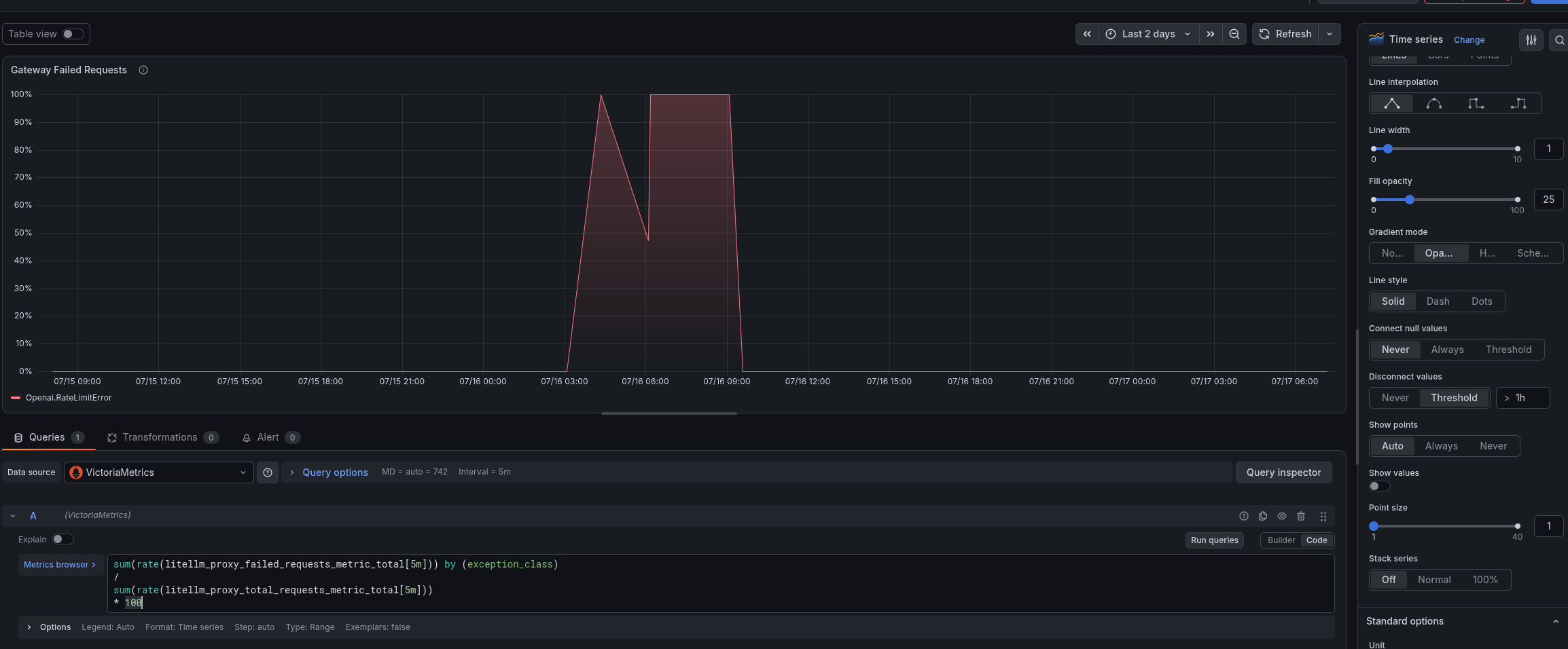Set Show points to Always
The image size is (1568, 649).
1441,446
